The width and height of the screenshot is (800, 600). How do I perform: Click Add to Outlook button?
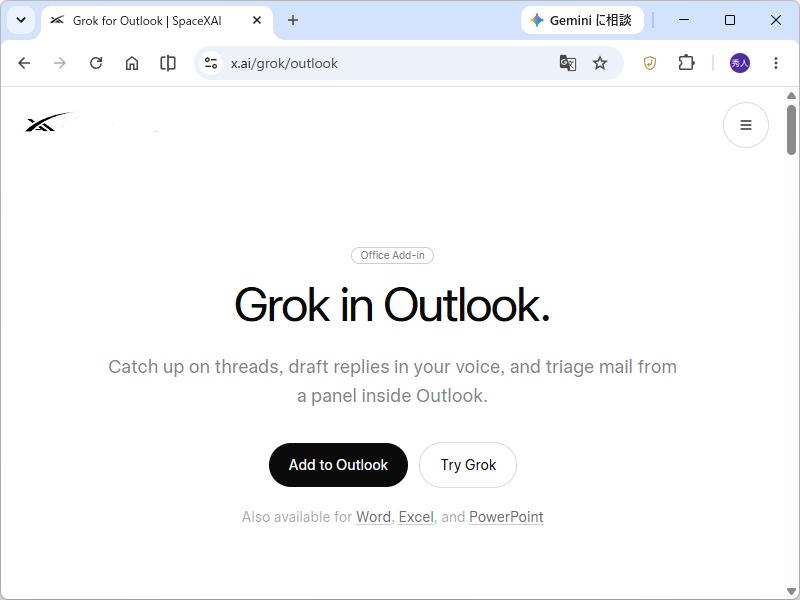click(x=338, y=465)
